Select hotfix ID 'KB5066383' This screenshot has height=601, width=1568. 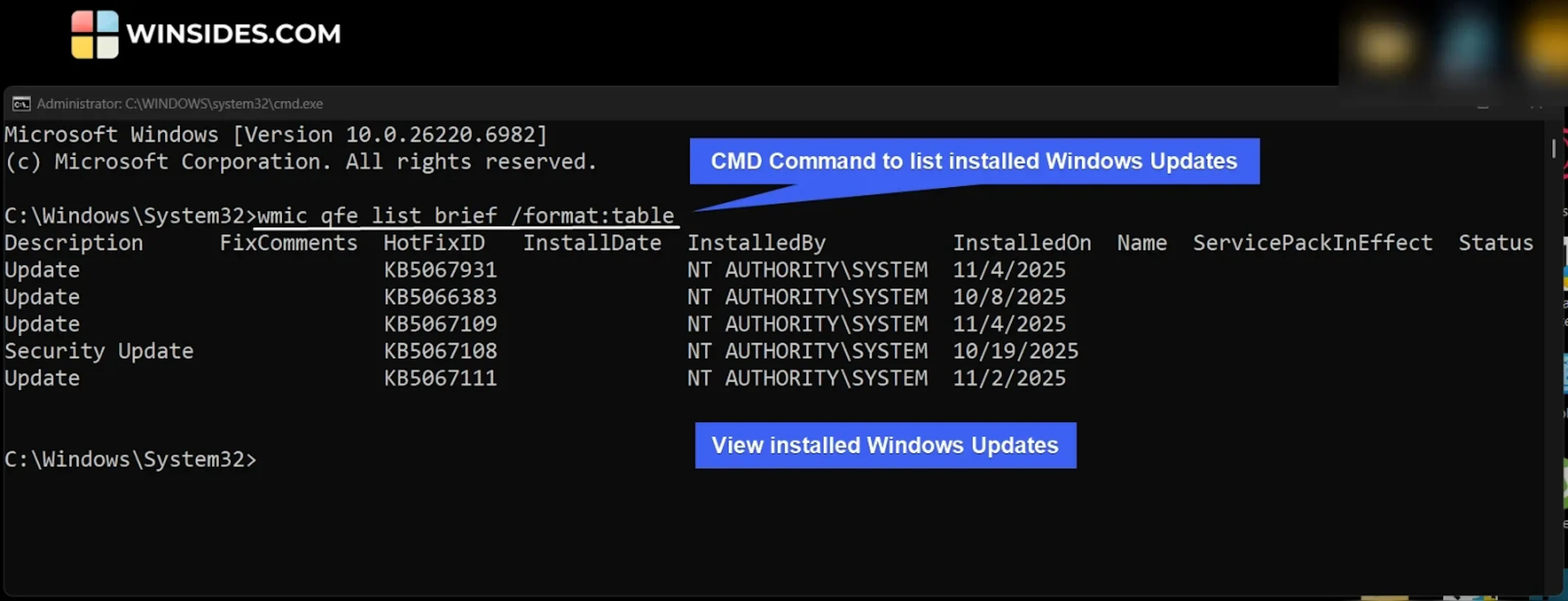tap(440, 297)
